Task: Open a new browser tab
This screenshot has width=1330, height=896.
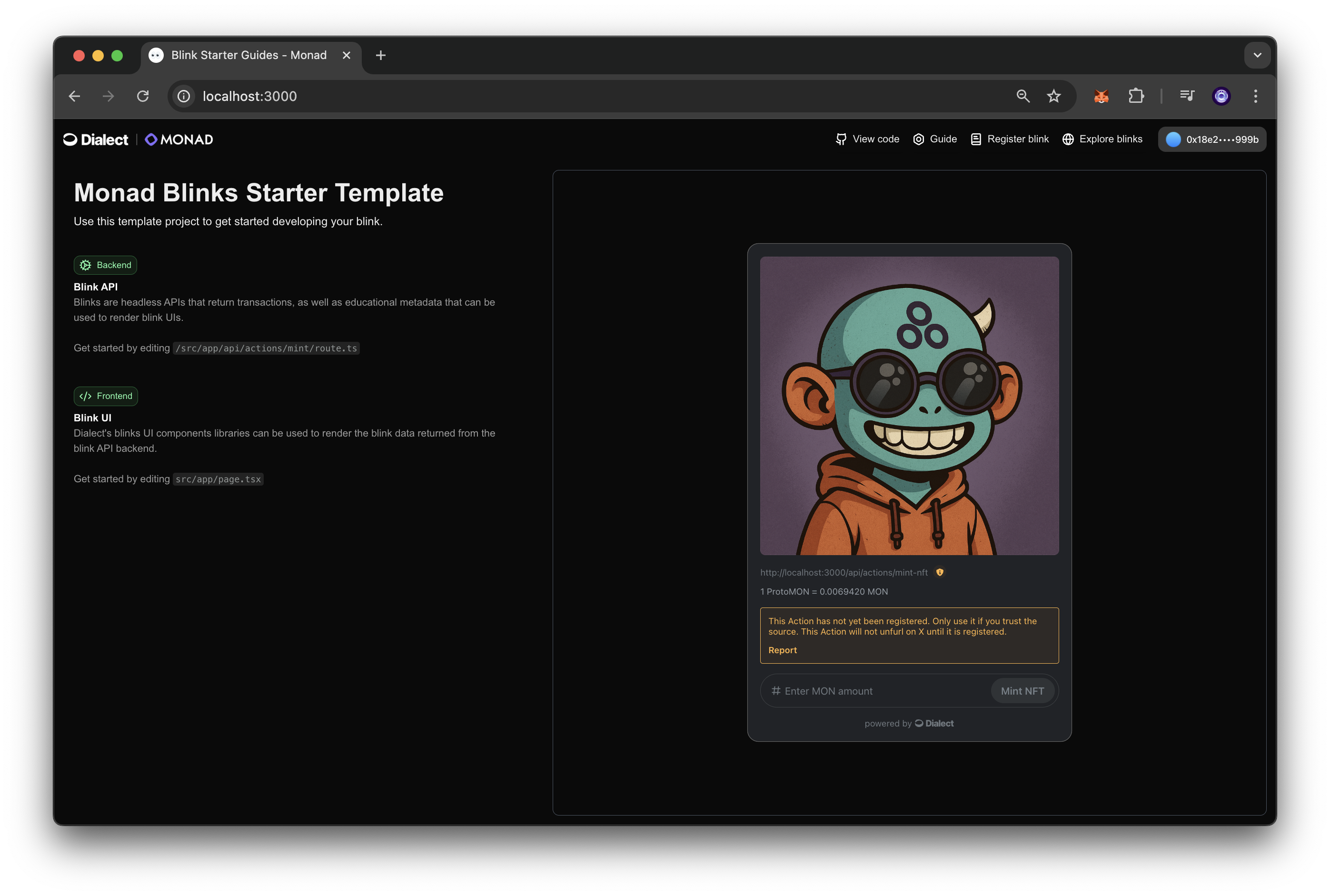Action: (380, 55)
